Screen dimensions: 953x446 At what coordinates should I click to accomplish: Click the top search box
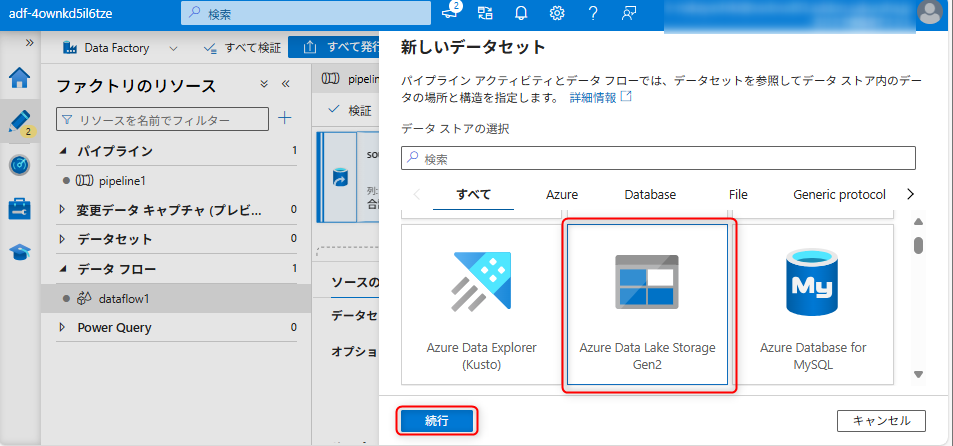click(x=306, y=13)
